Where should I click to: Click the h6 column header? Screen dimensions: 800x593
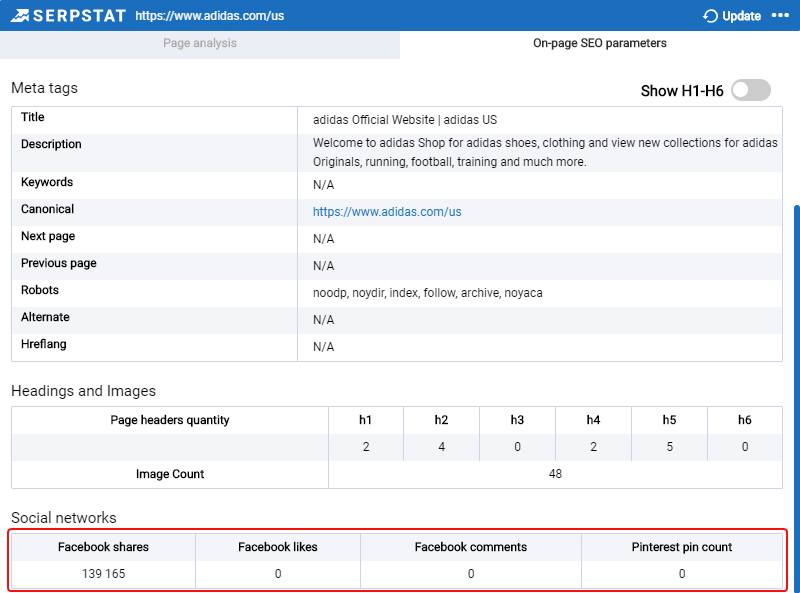745,420
